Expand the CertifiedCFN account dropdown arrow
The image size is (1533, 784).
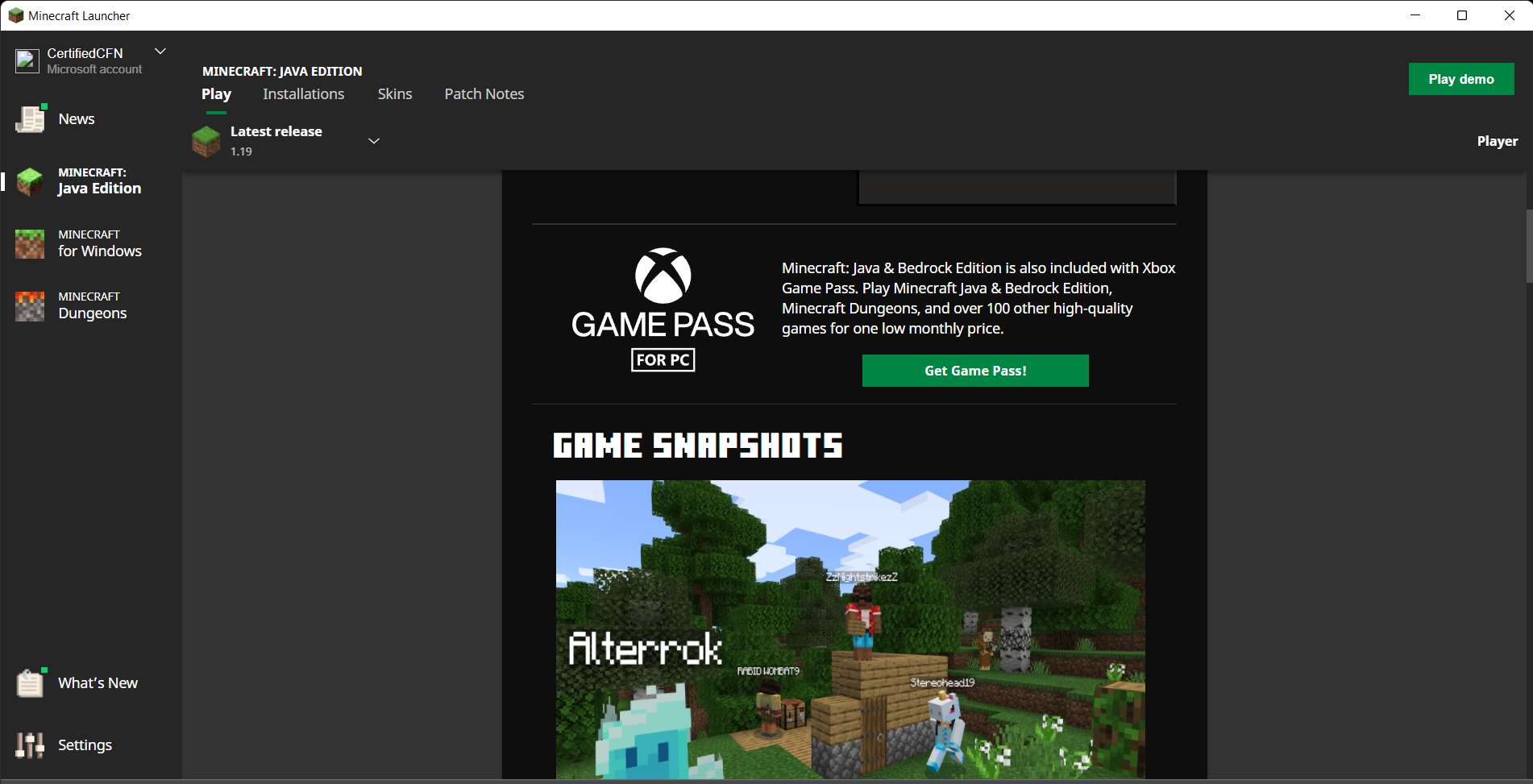(x=160, y=52)
